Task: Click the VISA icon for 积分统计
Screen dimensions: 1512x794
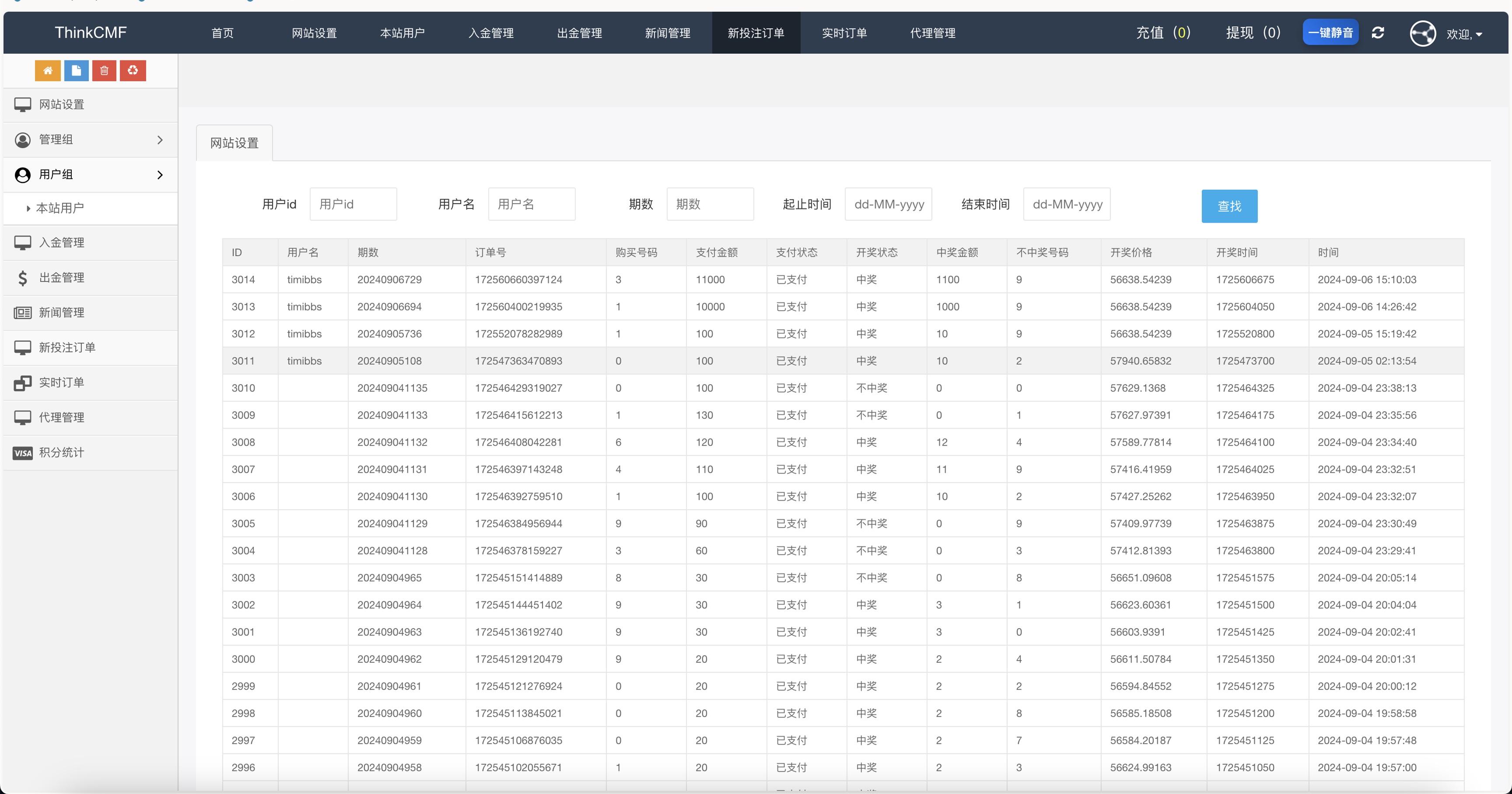Action: tap(23, 453)
